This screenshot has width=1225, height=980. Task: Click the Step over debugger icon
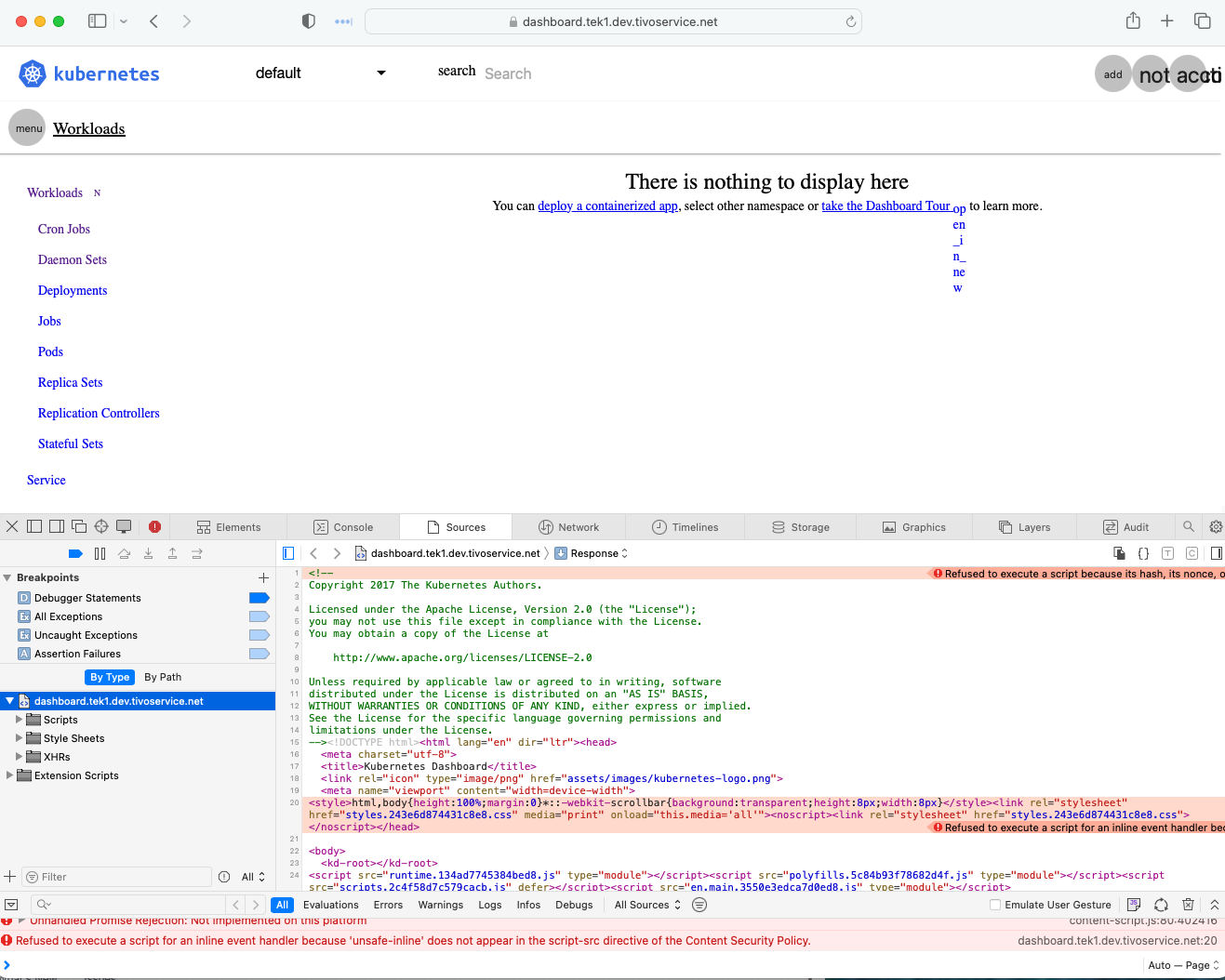coord(125,553)
